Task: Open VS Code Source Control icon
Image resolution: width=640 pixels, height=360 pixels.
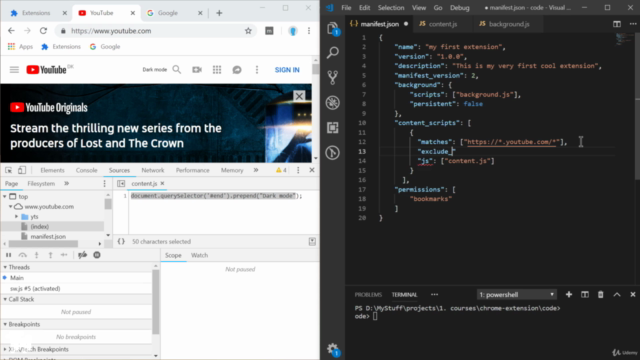Action: pyautogui.click(x=333, y=77)
